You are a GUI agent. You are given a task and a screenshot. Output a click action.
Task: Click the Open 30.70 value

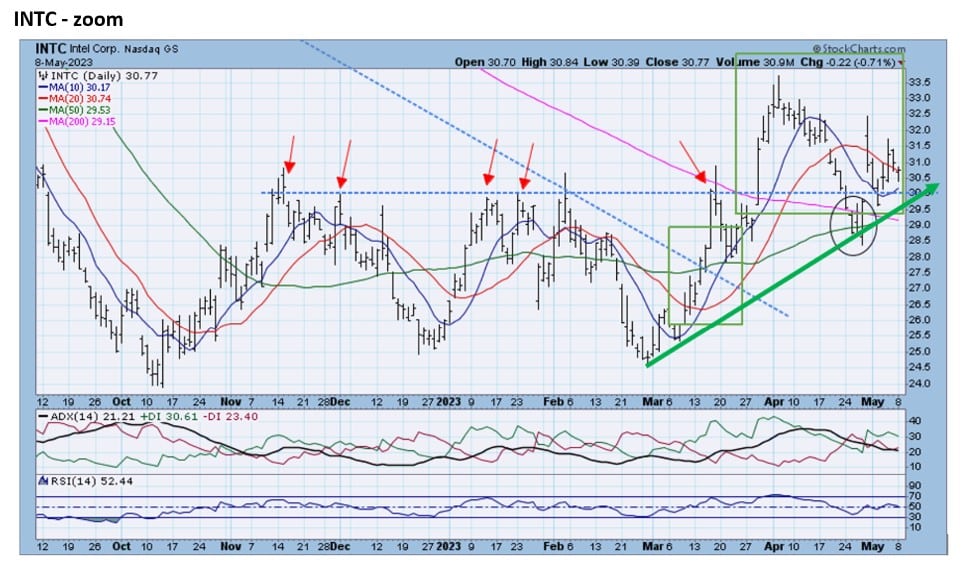coord(486,62)
